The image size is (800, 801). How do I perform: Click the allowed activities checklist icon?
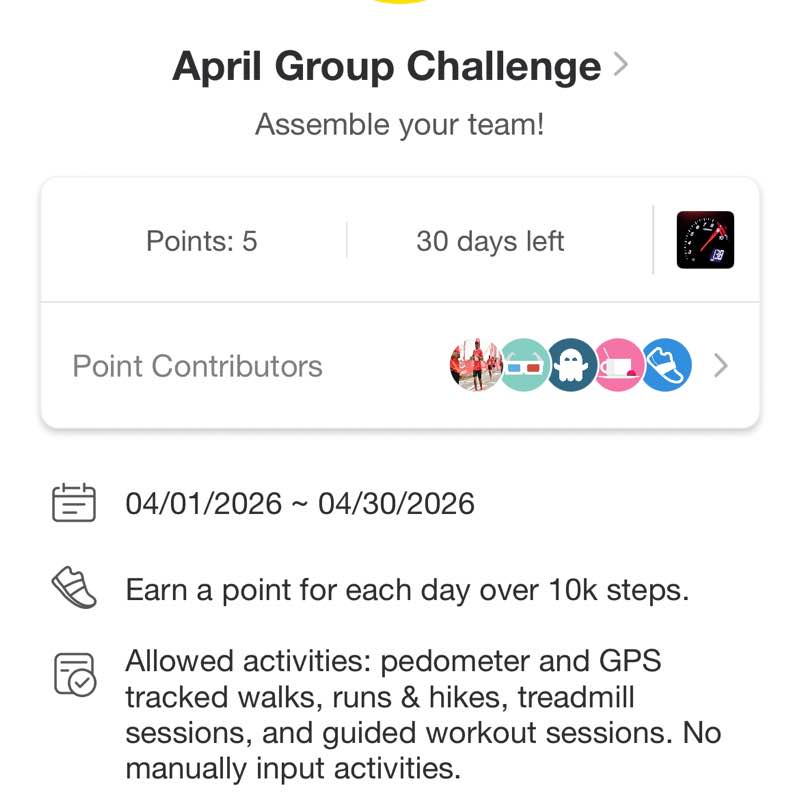pos(74,674)
